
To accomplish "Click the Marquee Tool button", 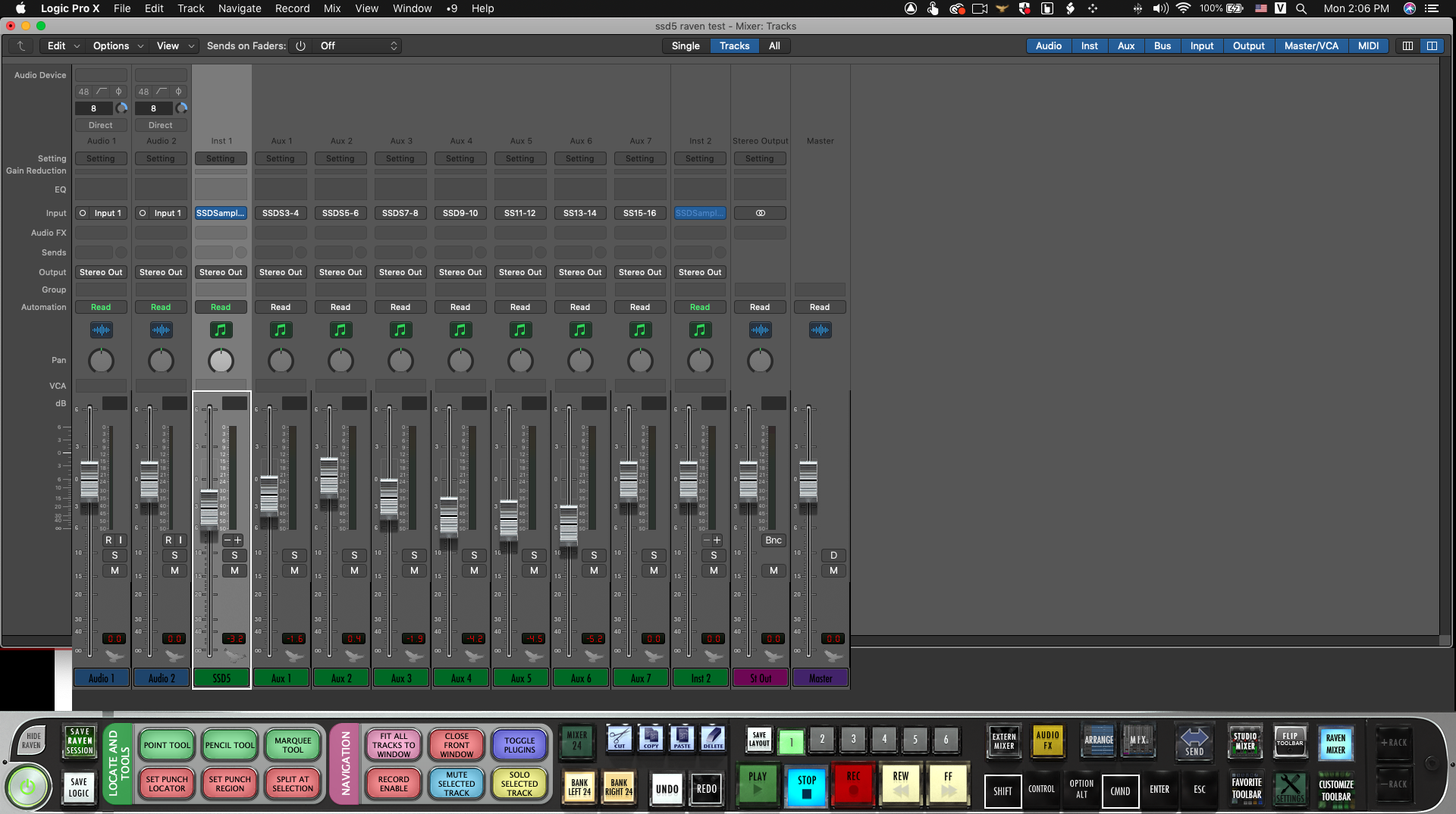I will click(x=293, y=745).
